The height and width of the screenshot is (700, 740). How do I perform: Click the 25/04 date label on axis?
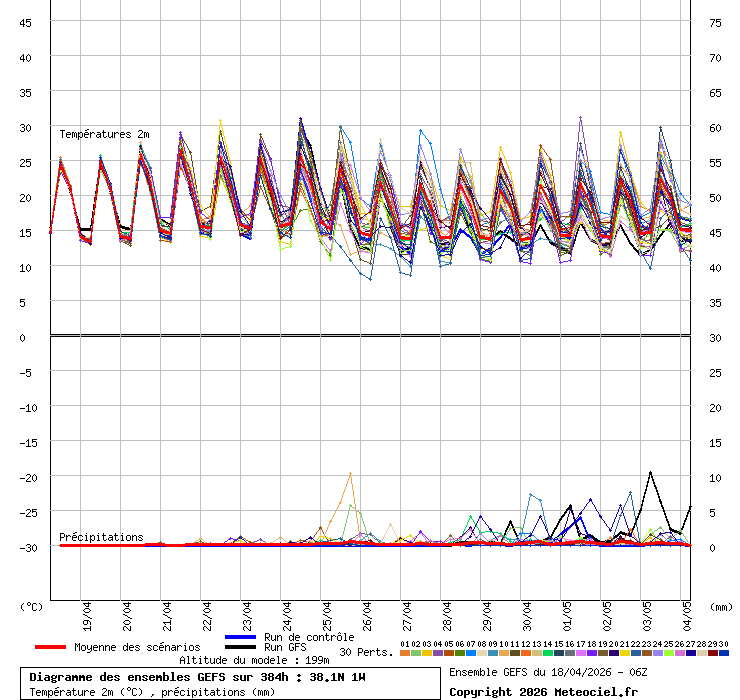327,611
